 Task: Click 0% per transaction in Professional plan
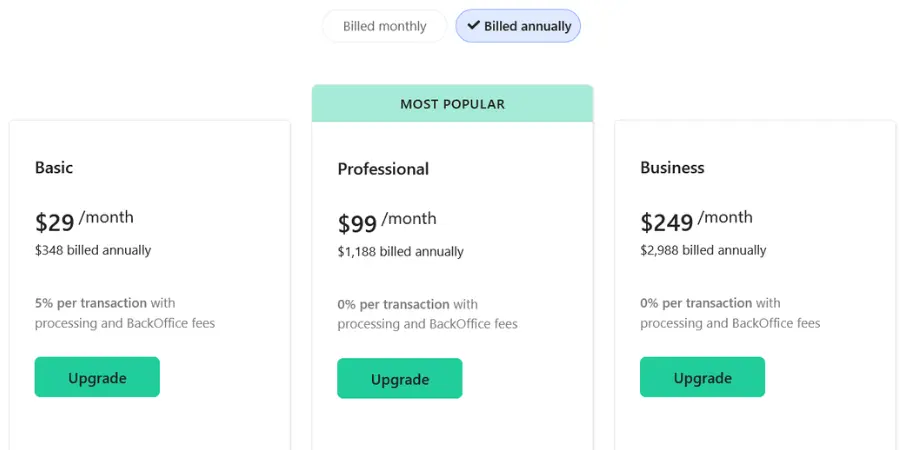[x=393, y=304]
